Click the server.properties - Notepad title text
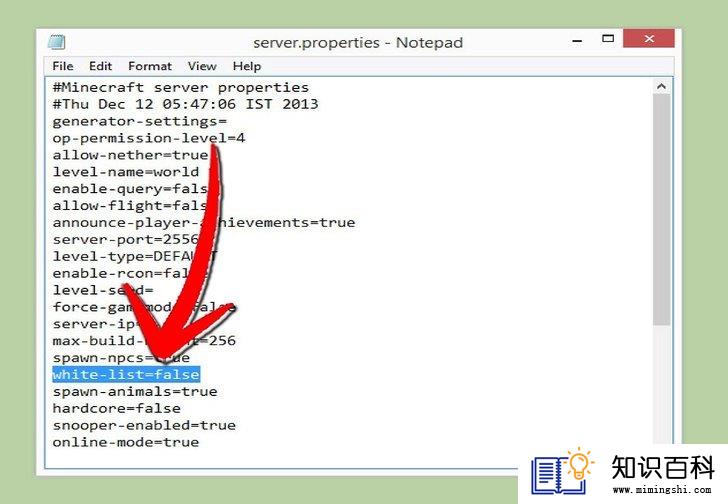 [358, 43]
